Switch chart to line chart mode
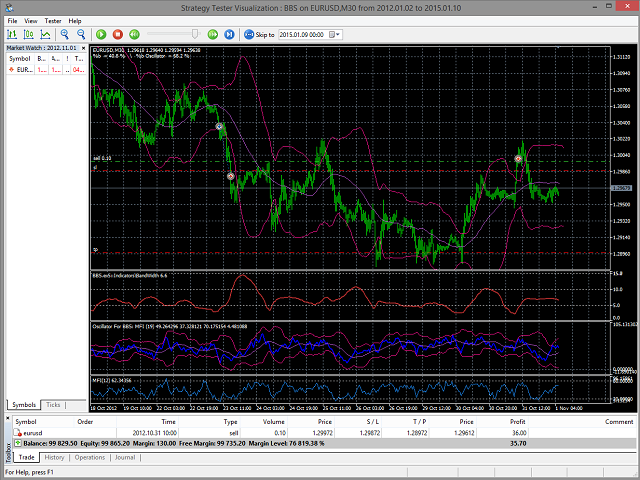This screenshot has height=480, width=640. point(45,34)
